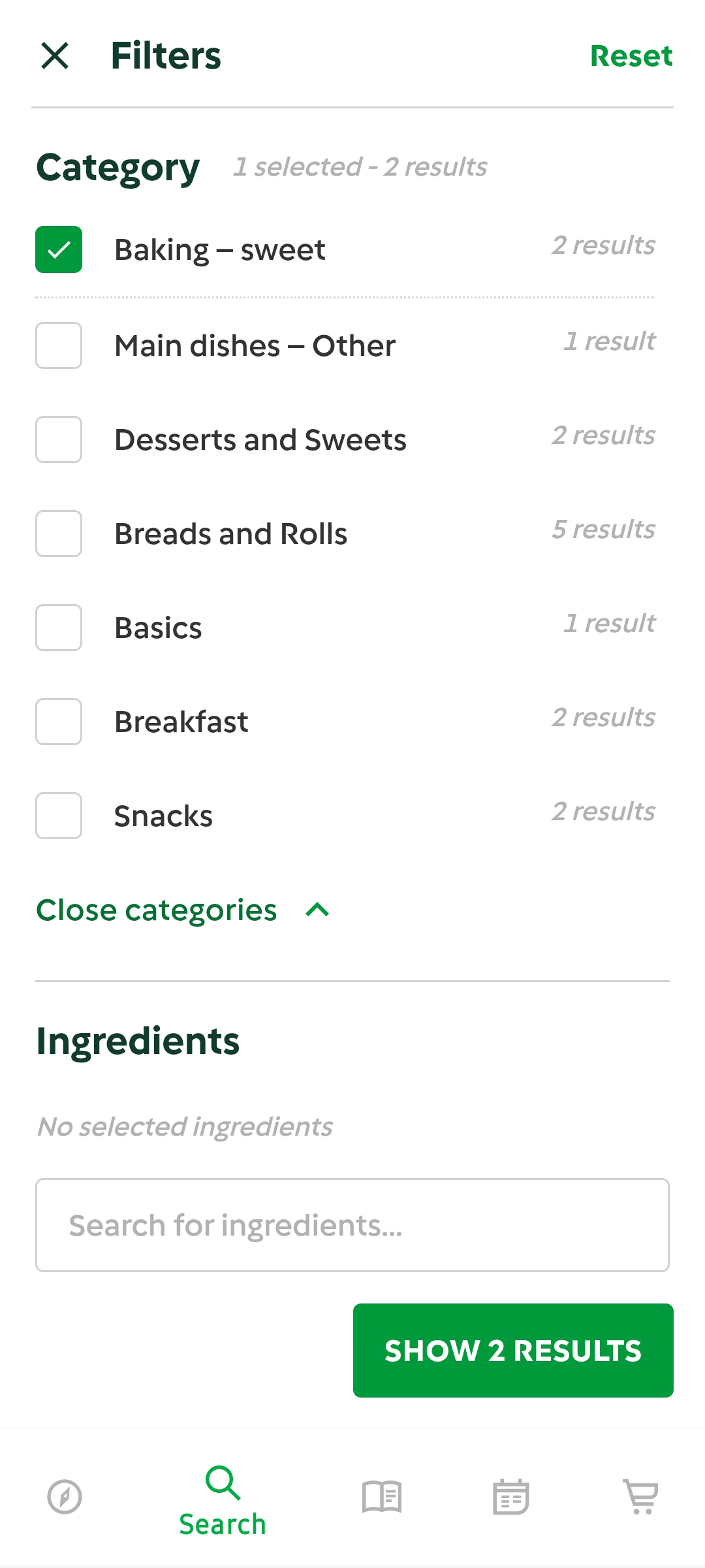Collapse the list via Close categories
Image resolution: width=705 pixels, height=1568 pixels.
[x=157, y=910]
